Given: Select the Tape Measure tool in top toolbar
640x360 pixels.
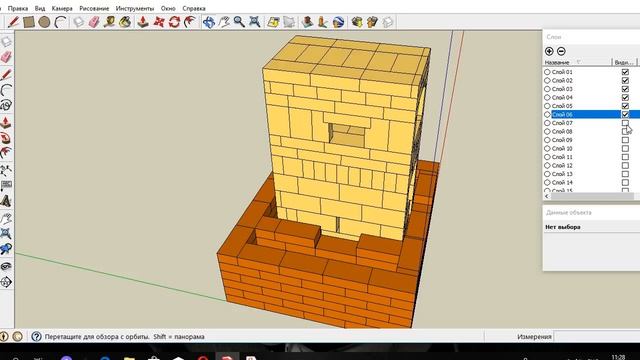Looking at the screenshot, I should pos(109,22).
